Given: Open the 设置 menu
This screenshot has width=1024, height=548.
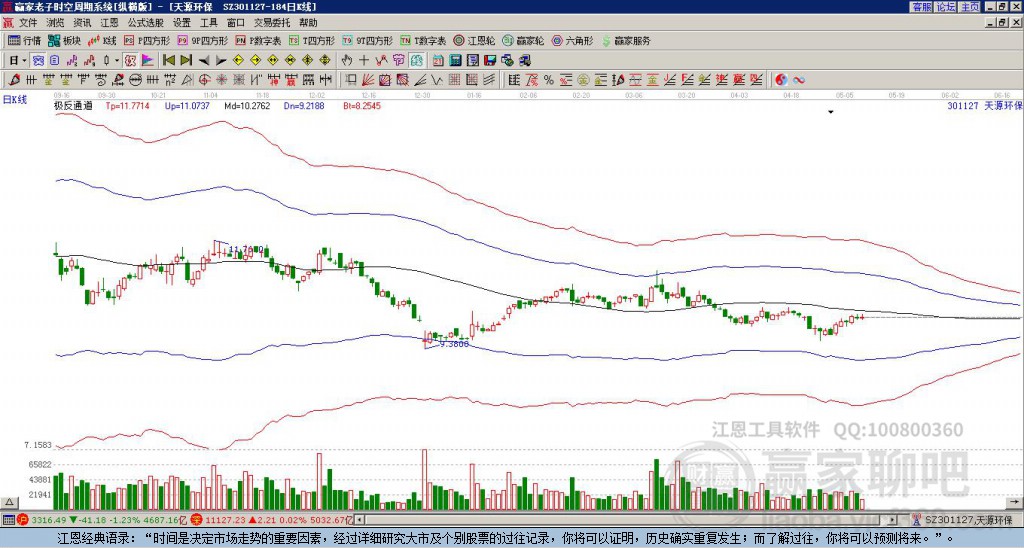Looking at the screenshot, I should [x=182, y=23].
